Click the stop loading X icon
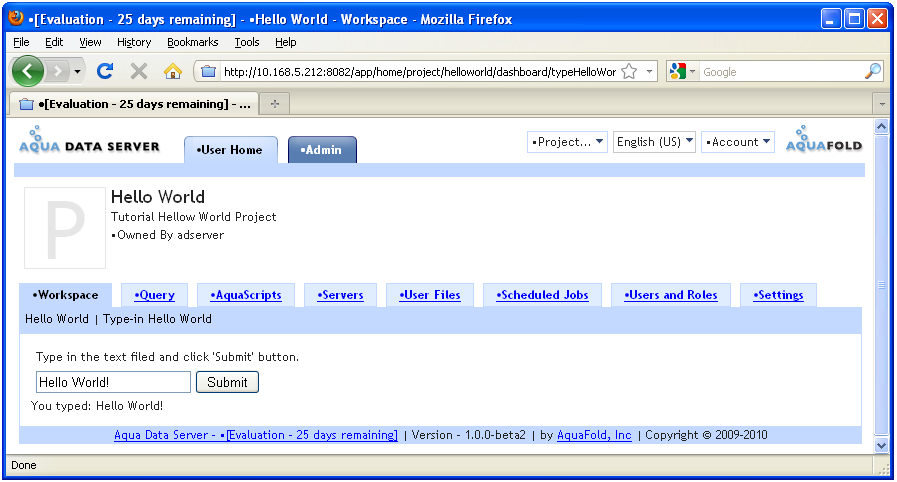897x482 pixels. click(x=138, y=71)
